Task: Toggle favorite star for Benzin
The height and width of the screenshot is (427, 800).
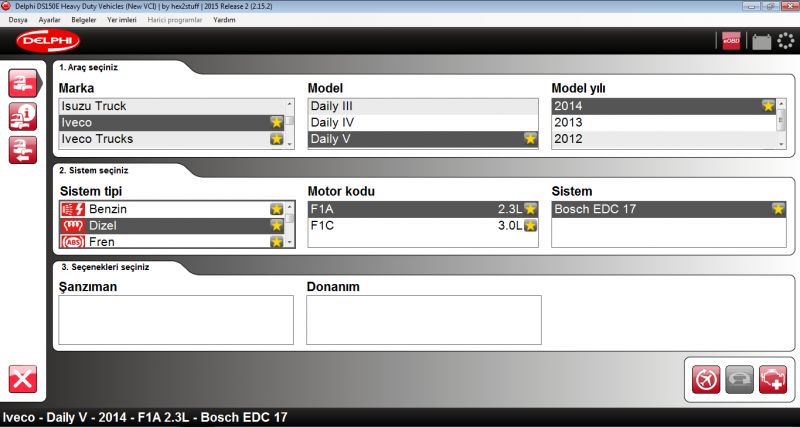Action: 277,209
